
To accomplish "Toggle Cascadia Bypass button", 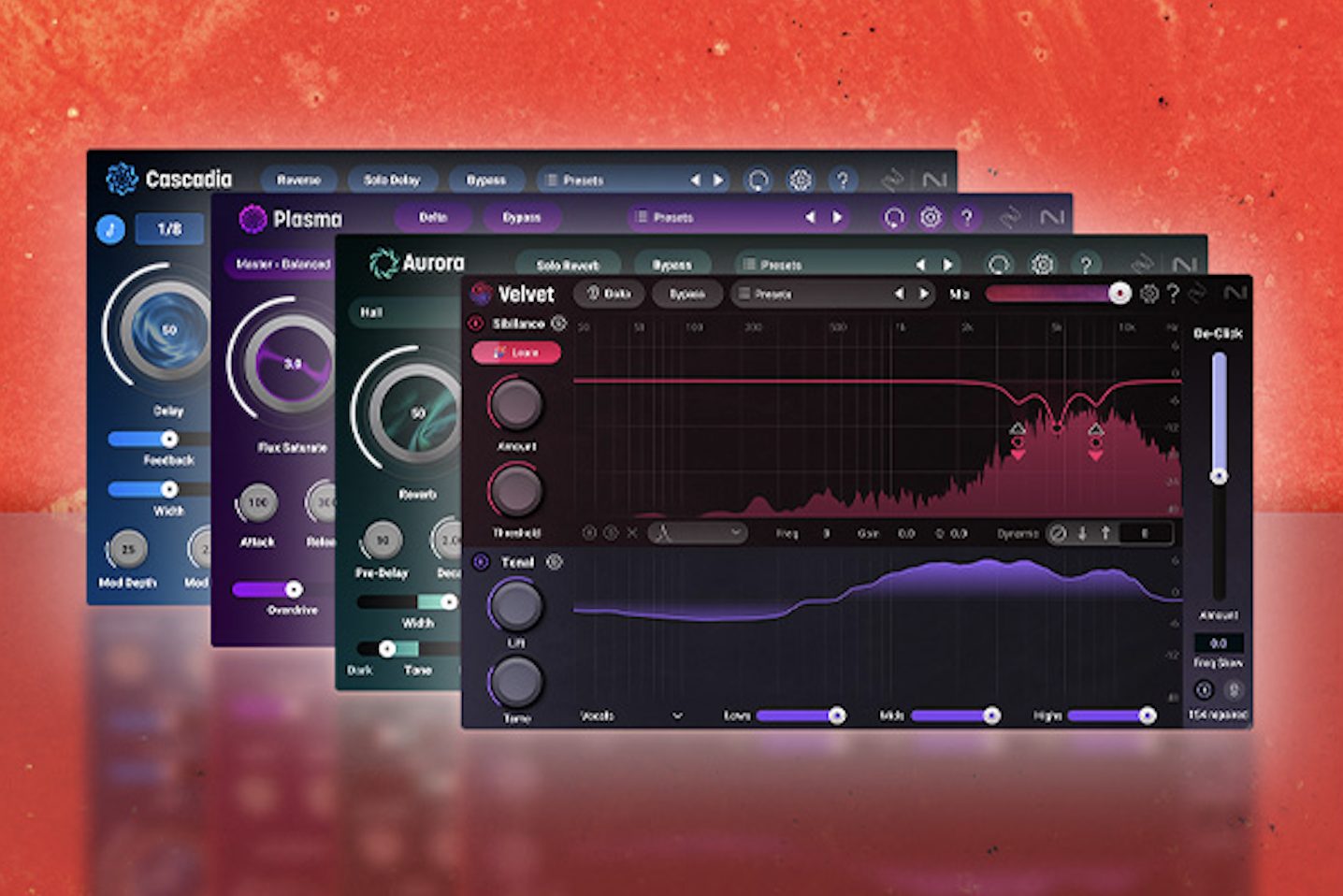I will pyautogui.click(x=486, y=180).
